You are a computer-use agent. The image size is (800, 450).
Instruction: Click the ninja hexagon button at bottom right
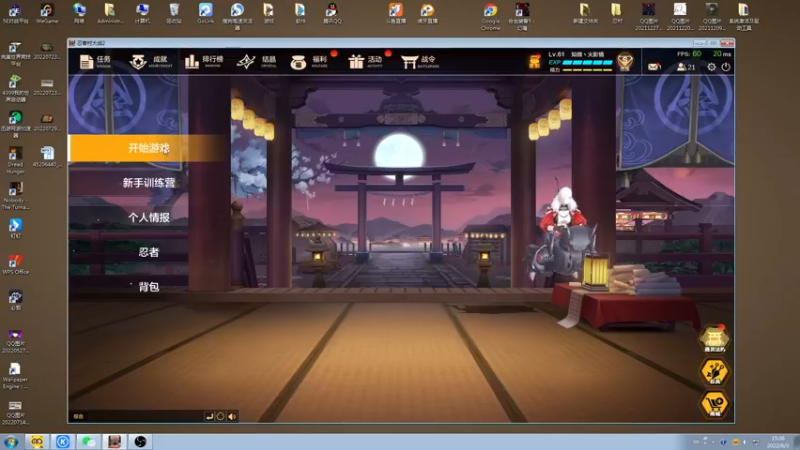pyautogui.click(x=714, y=371)
